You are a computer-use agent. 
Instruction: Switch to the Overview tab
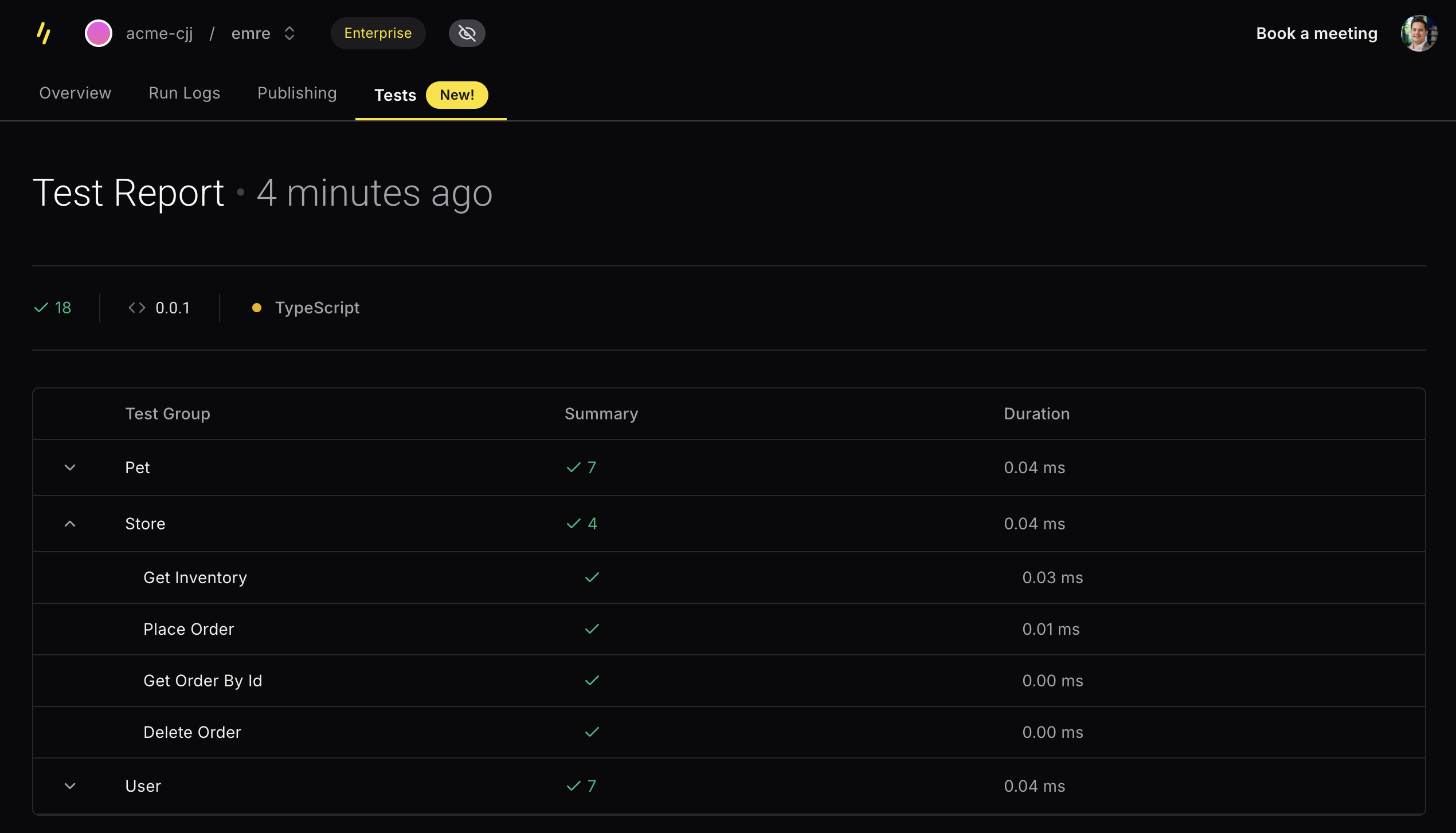75,93
